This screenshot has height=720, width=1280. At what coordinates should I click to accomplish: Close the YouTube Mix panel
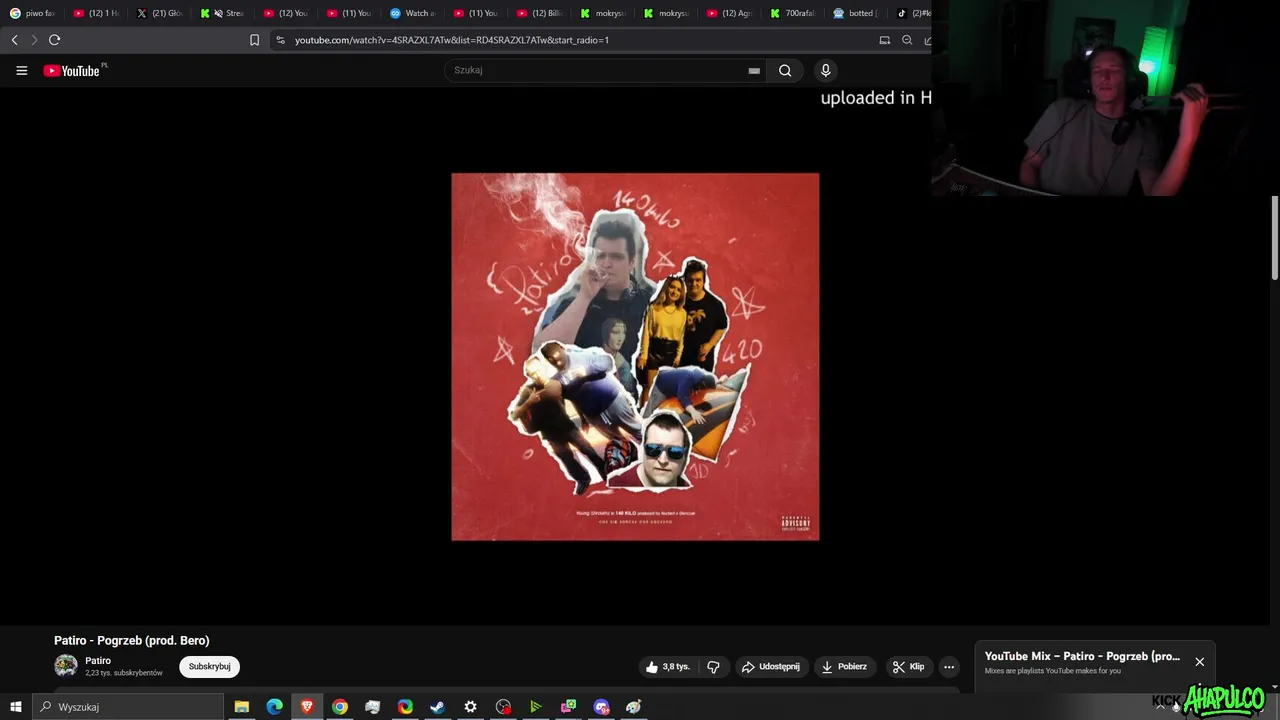pyautogui.click(x=1199, y=662)
